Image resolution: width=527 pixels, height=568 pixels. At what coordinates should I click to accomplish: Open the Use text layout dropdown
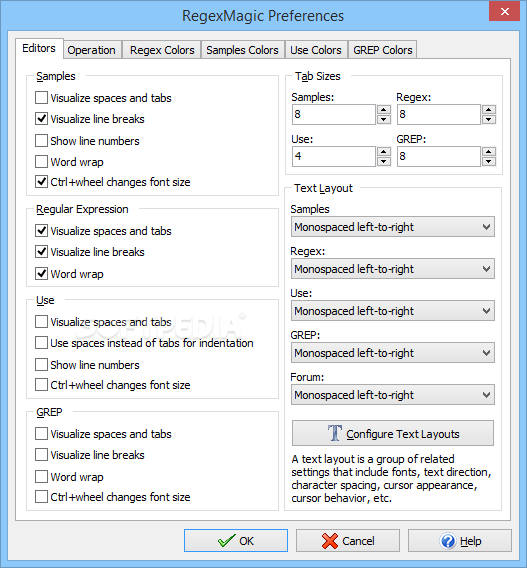(x=393, y=311)
